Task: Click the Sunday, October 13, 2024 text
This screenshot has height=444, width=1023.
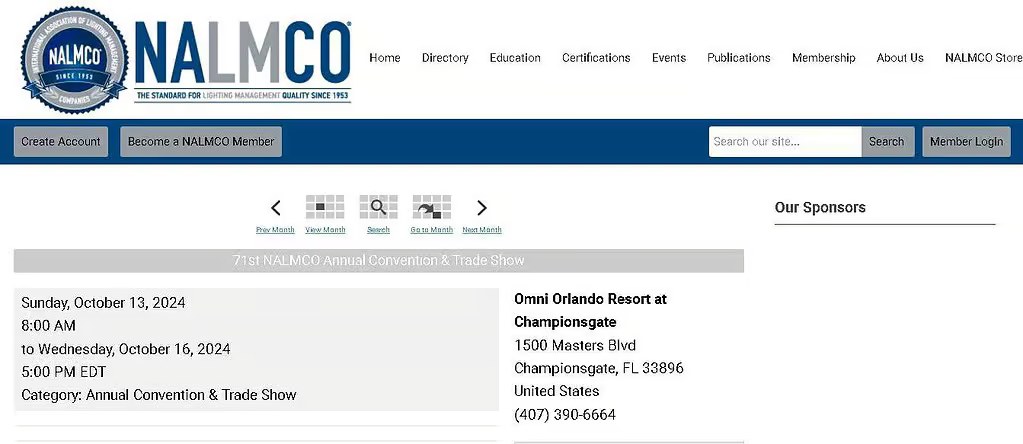Action: [x=103, y=303]
